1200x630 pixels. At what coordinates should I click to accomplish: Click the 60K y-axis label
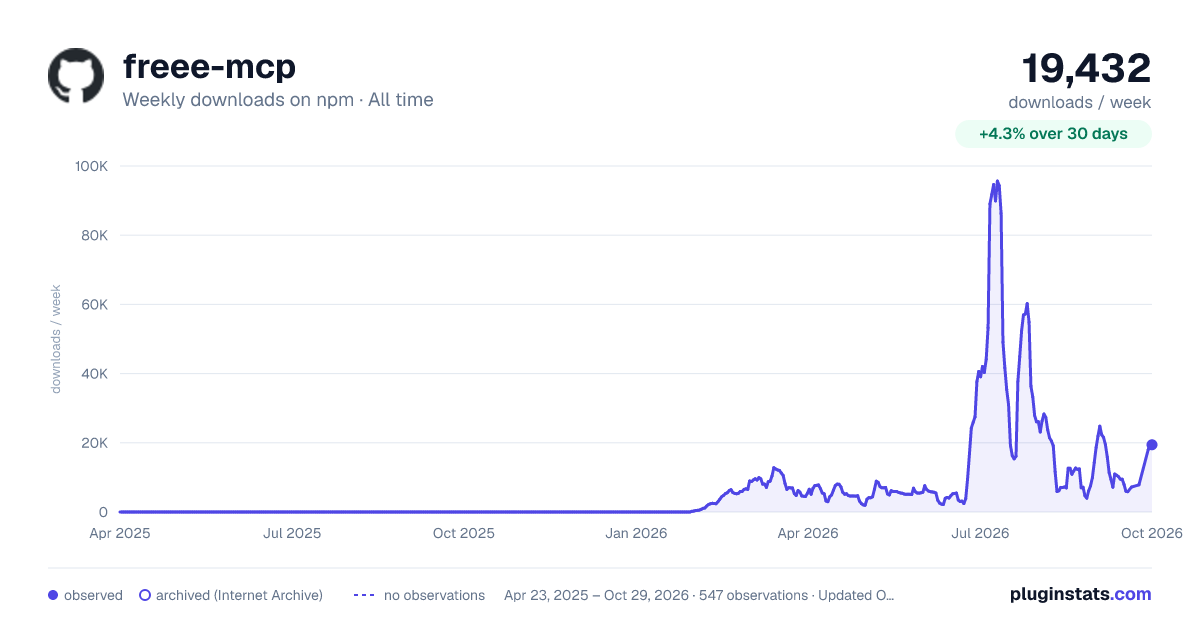coord(95,304)
